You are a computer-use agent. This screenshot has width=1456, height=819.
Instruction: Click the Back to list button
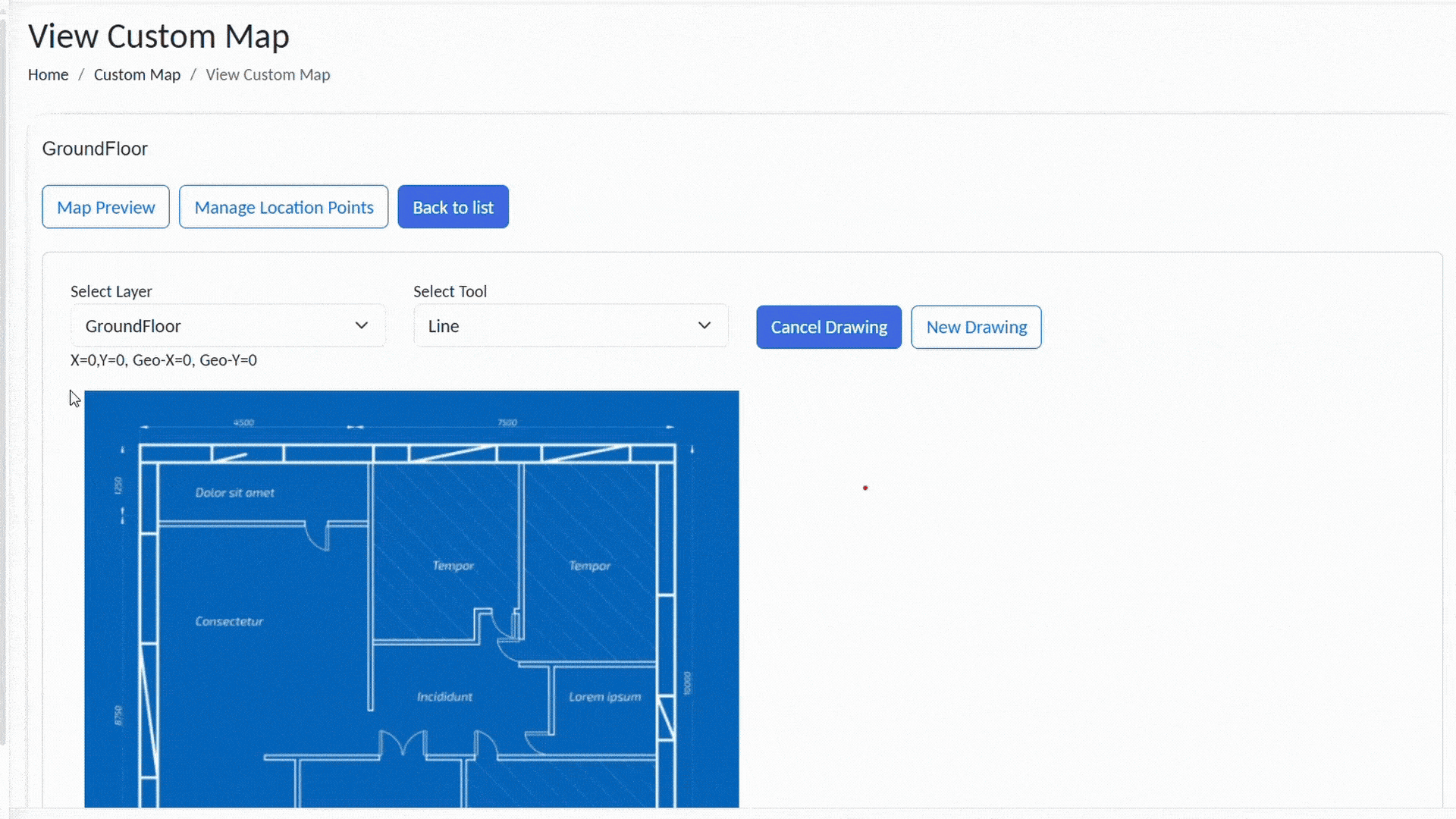pyautogui.click(x=453, y=207)
